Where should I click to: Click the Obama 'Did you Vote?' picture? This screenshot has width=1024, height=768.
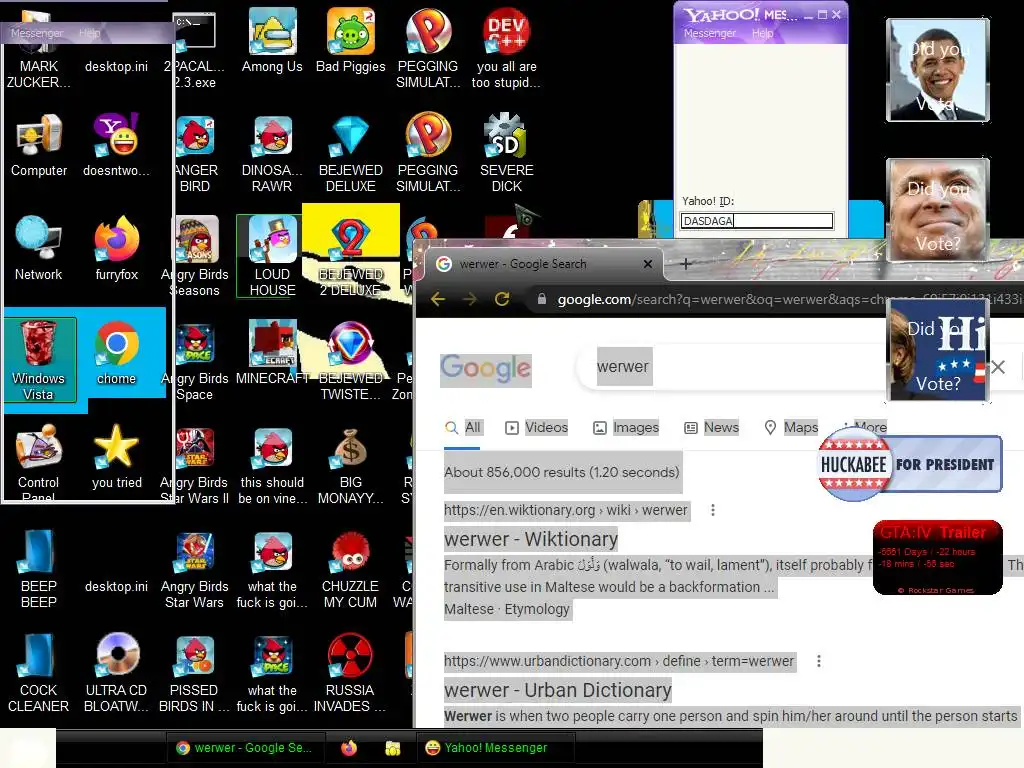click(937, 70)
